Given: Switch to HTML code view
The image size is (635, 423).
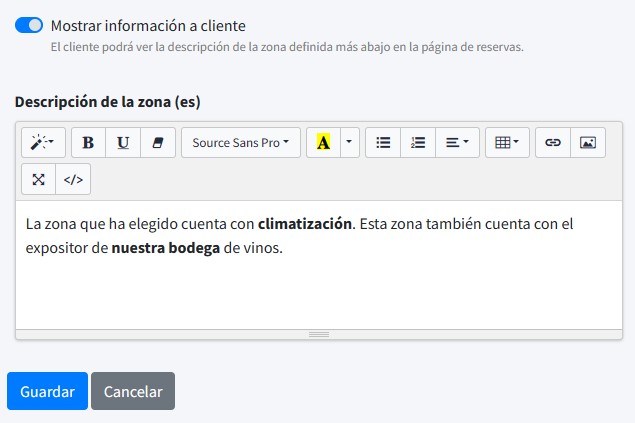Looking at the screenshot, I should coord(73,180).
